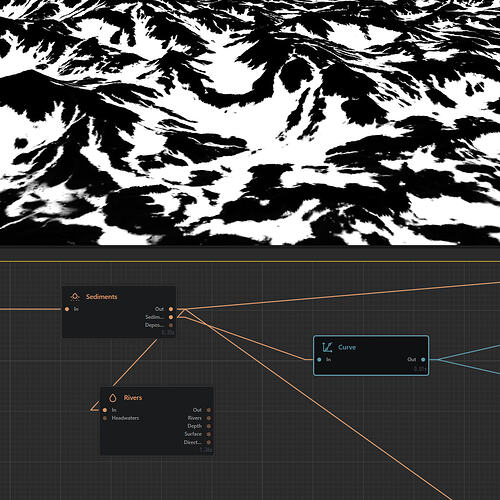
Task: Select the Curve node by its title
Action: (x=347, y=347)
